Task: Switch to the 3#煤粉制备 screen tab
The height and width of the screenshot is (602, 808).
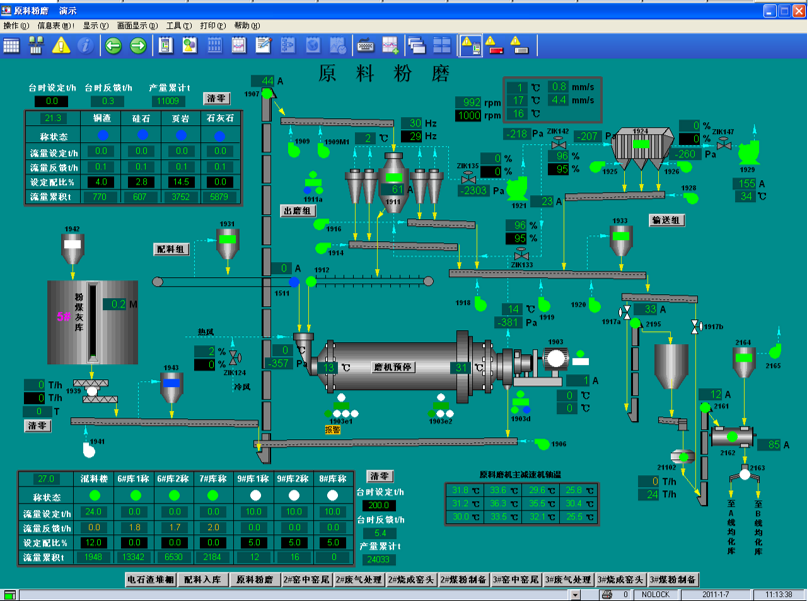Action: pyautogui.click(x=673, y=580)
